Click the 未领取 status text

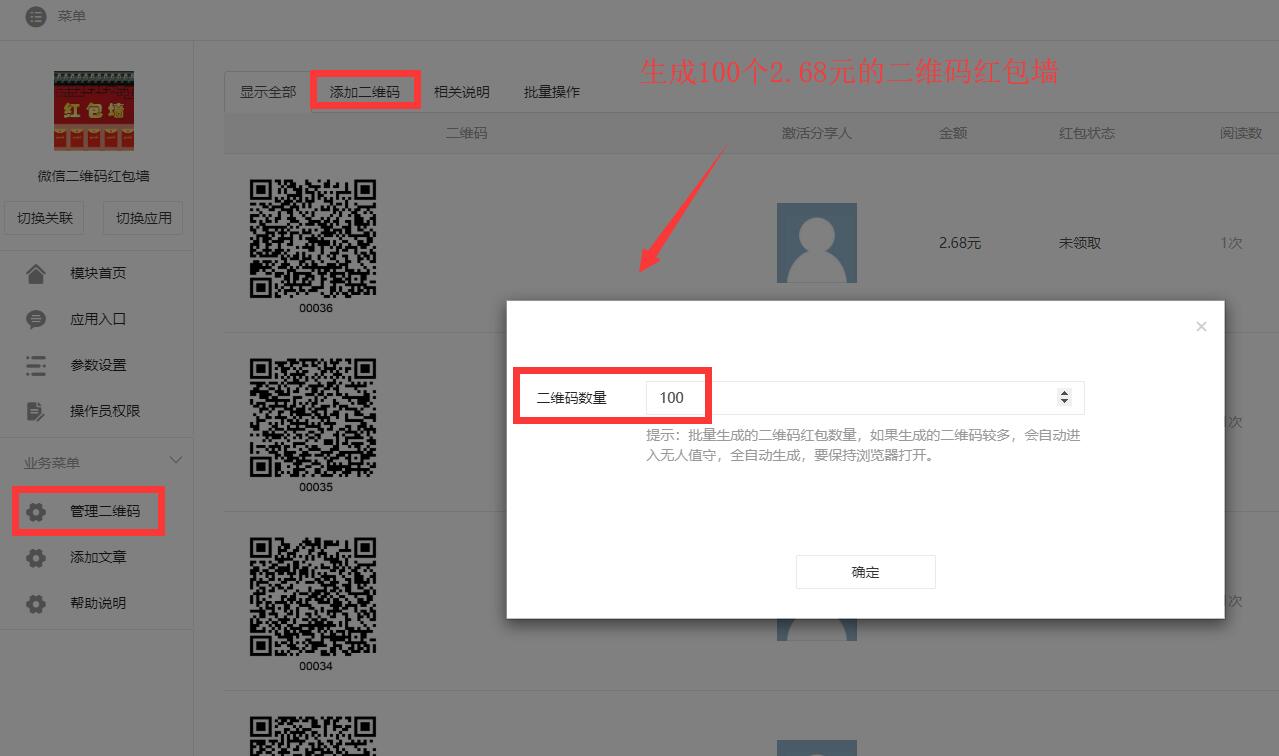point(1080,243)
